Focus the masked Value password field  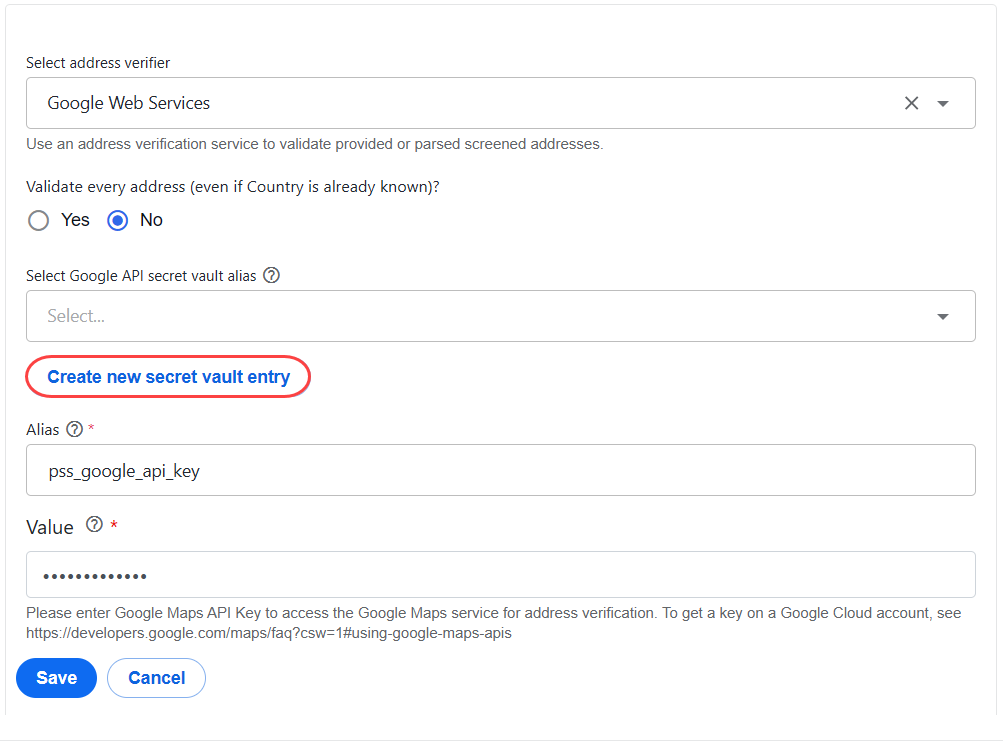(x=500, y=574)
